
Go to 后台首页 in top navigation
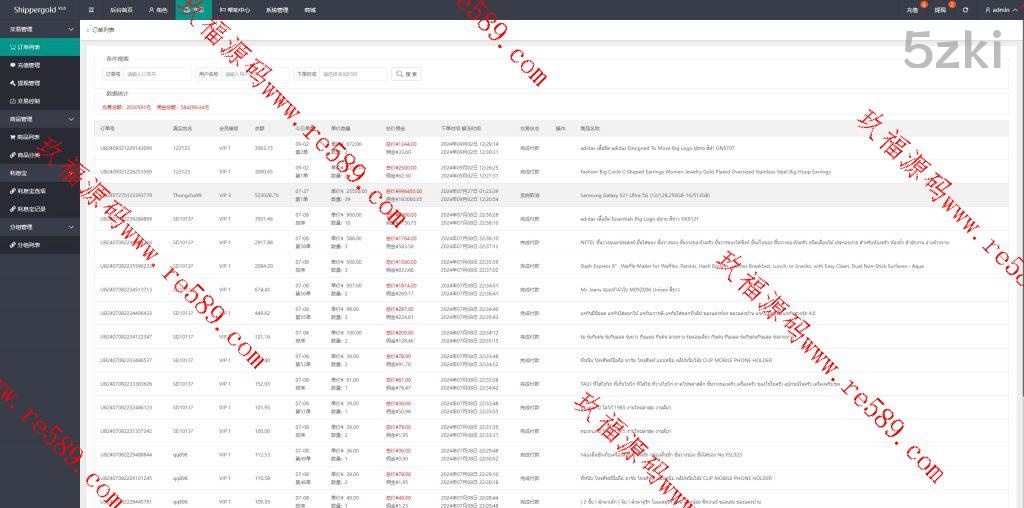click(x=122, y=9)
